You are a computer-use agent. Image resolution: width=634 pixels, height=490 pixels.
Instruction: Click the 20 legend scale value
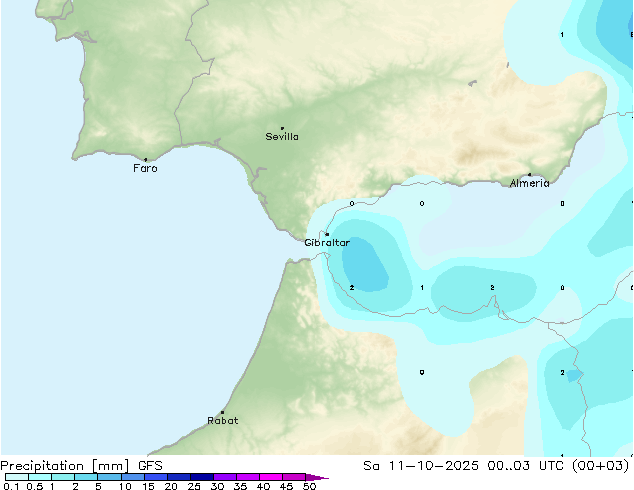pyautogui.click(x=171, y=486)
